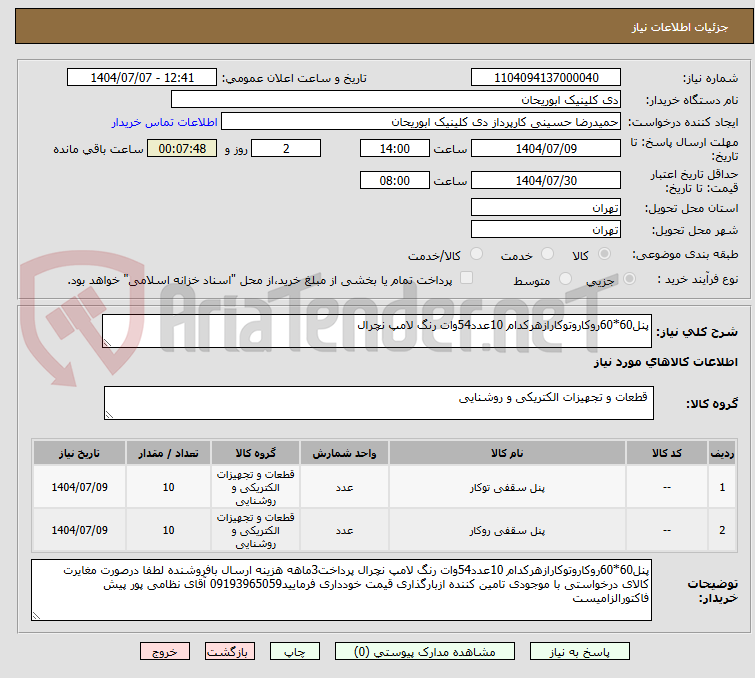The image size is (755, 678).
Task: Click the ردیف column header
Action: [722, 453]
